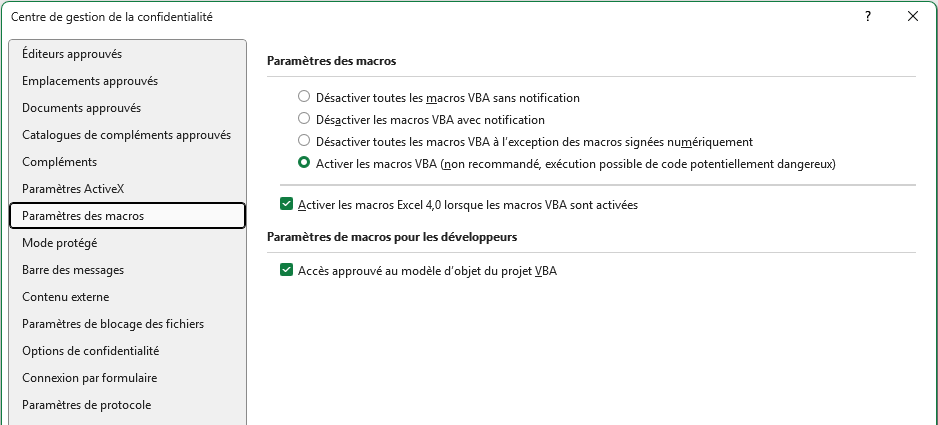This screenshot has height=425, width=938.
Task: Select 'Désactiver les macros VBA avec notification'
Action: (x=304, y=120)
